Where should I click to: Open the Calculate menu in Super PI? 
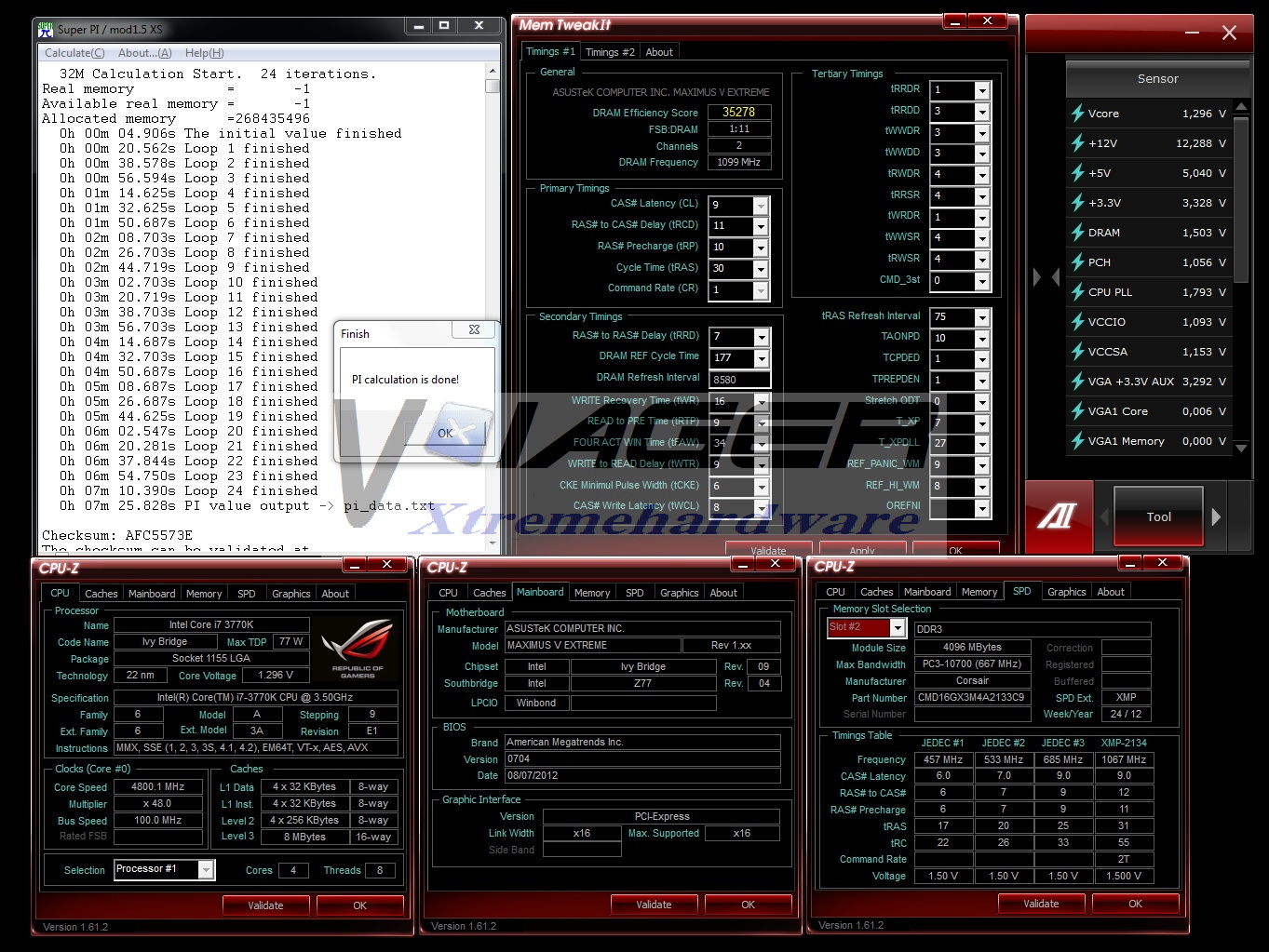(x=74, y=53)
